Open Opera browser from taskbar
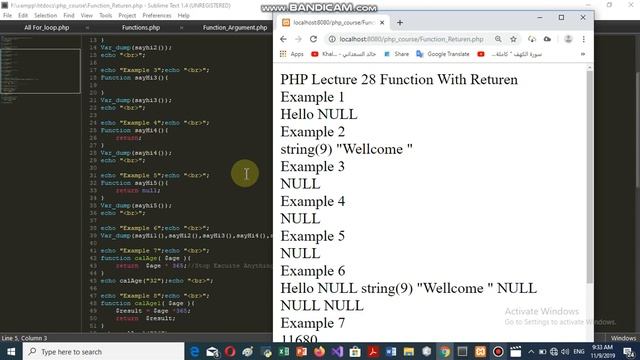The width and height of the screenshot is (640, 360). [230, 351]
